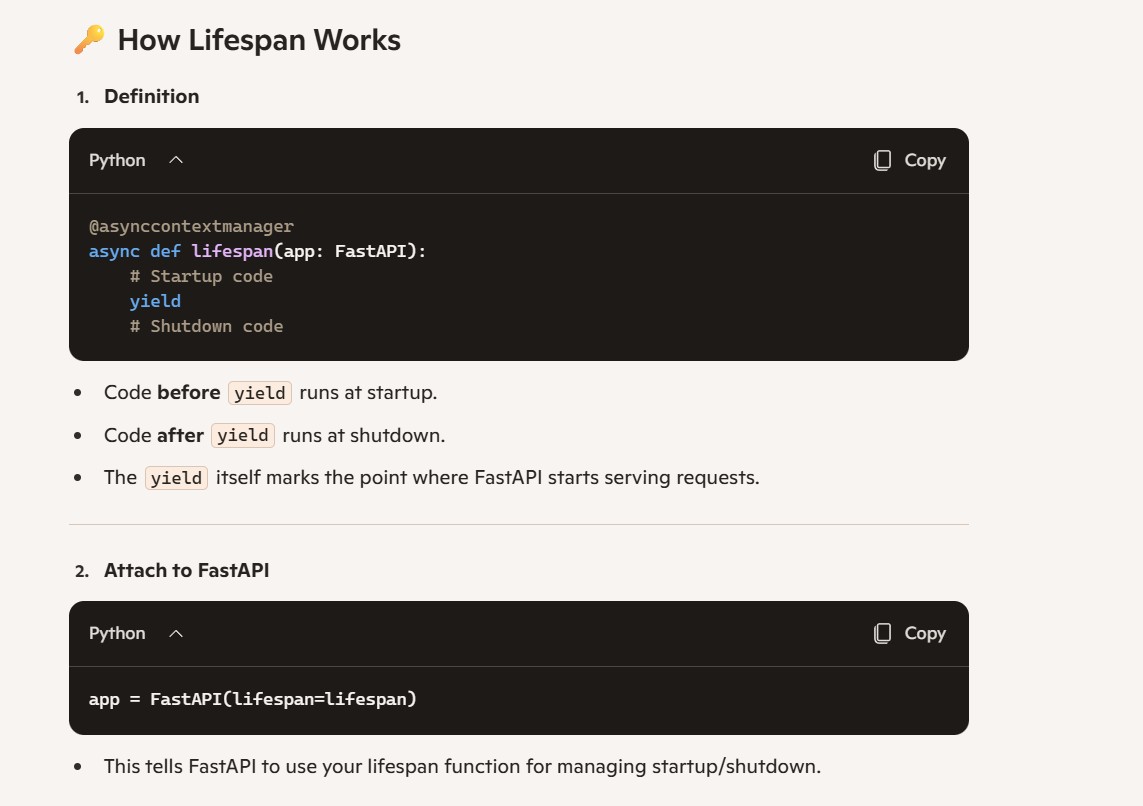Click the yield keyword inside the code block
Viewport: 1143px width, 806px height.
[155, 301]
